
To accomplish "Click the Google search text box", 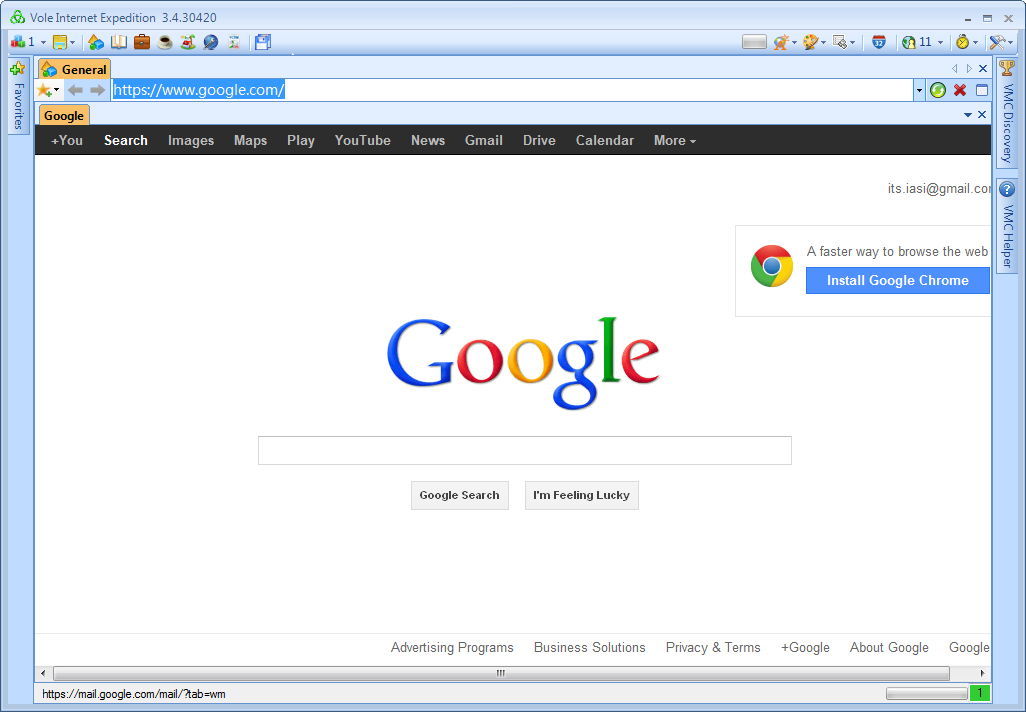I will (525, 450).
